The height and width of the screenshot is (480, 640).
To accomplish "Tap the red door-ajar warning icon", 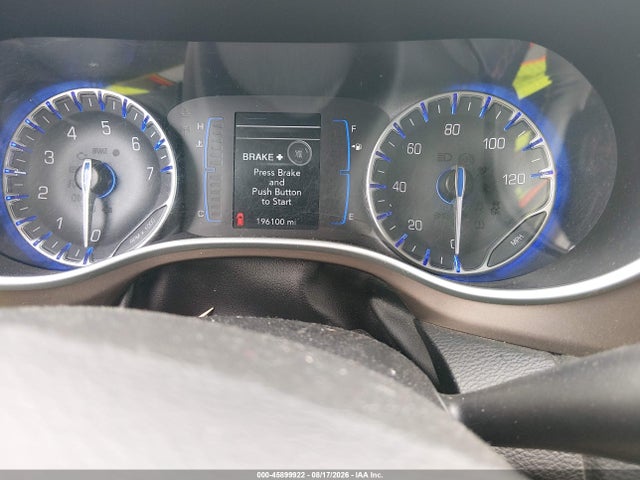I will pos(240,220).
